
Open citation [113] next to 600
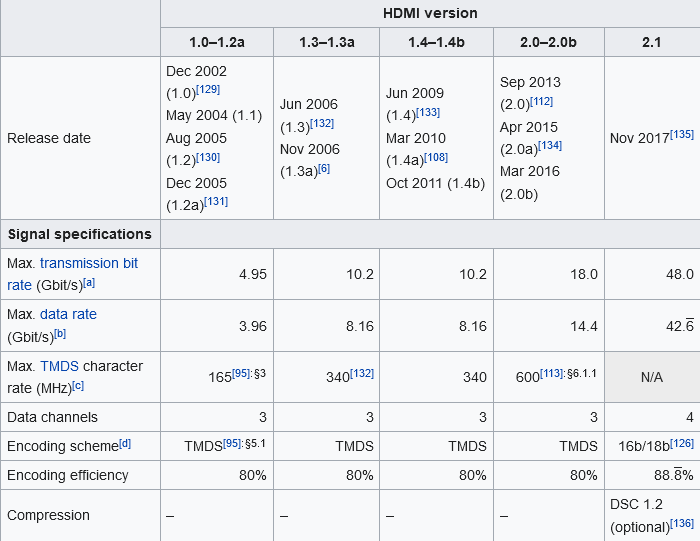click(552, 373)
